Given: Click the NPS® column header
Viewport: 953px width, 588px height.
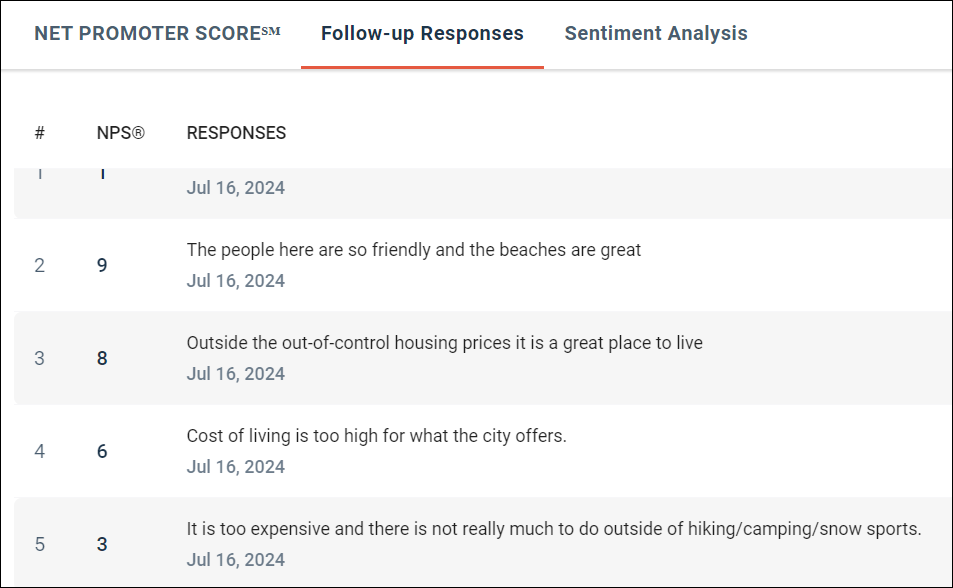Looking at the screenshot, I should click(x=120, y=133).
